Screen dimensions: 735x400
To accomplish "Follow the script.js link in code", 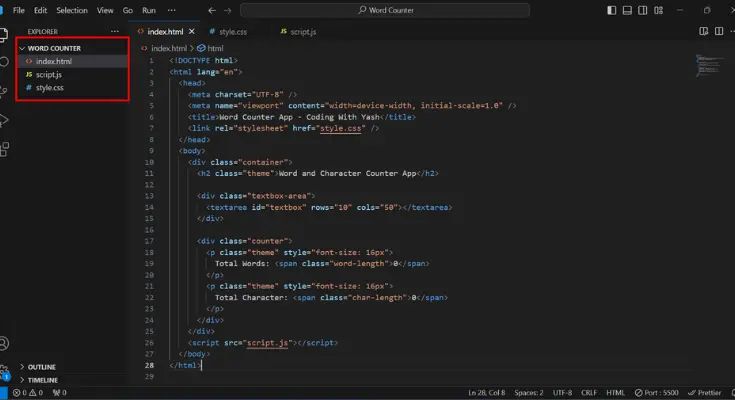I will click(x=267, y=343).
